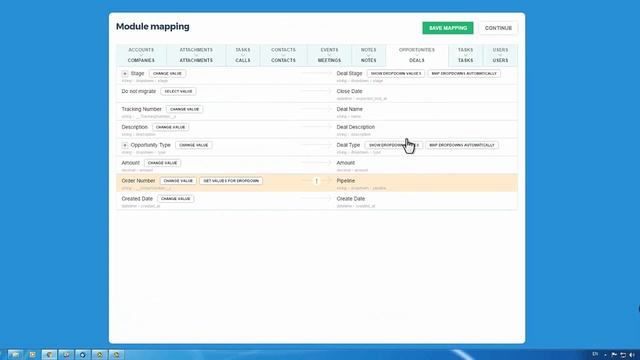Select the Deal Description target field

tap(356, 127)
